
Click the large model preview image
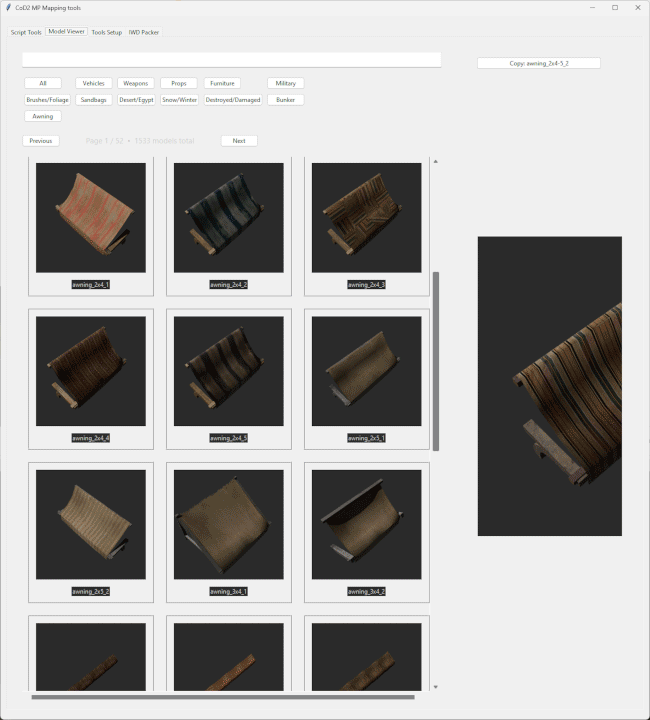click(550, 386)
